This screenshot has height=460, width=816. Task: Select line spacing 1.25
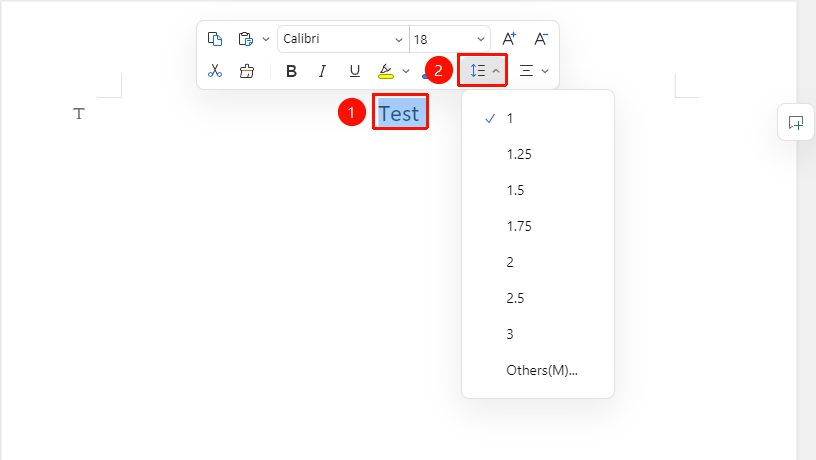click(538, 155)
